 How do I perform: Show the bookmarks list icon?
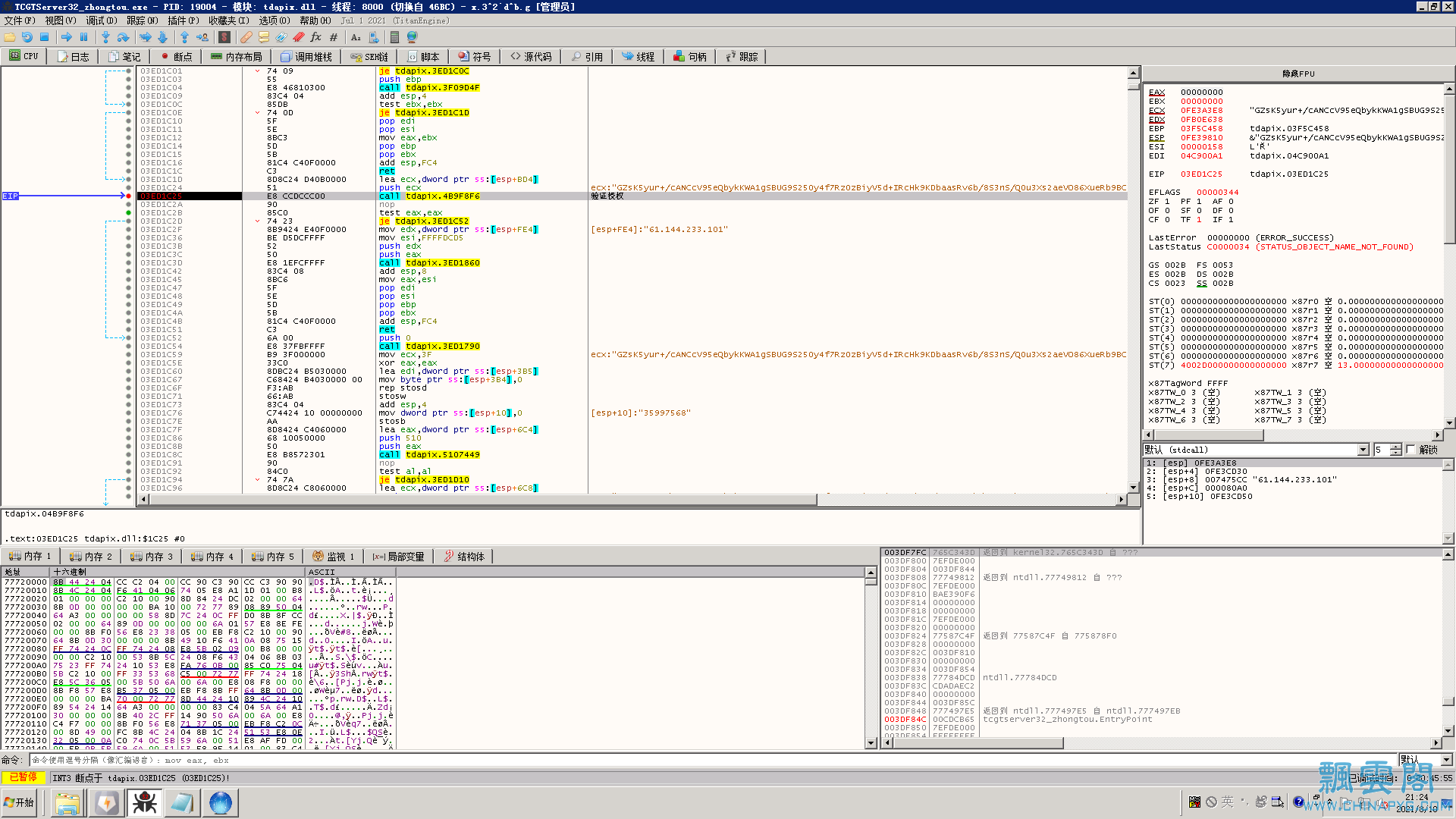[x=299, y=37]
